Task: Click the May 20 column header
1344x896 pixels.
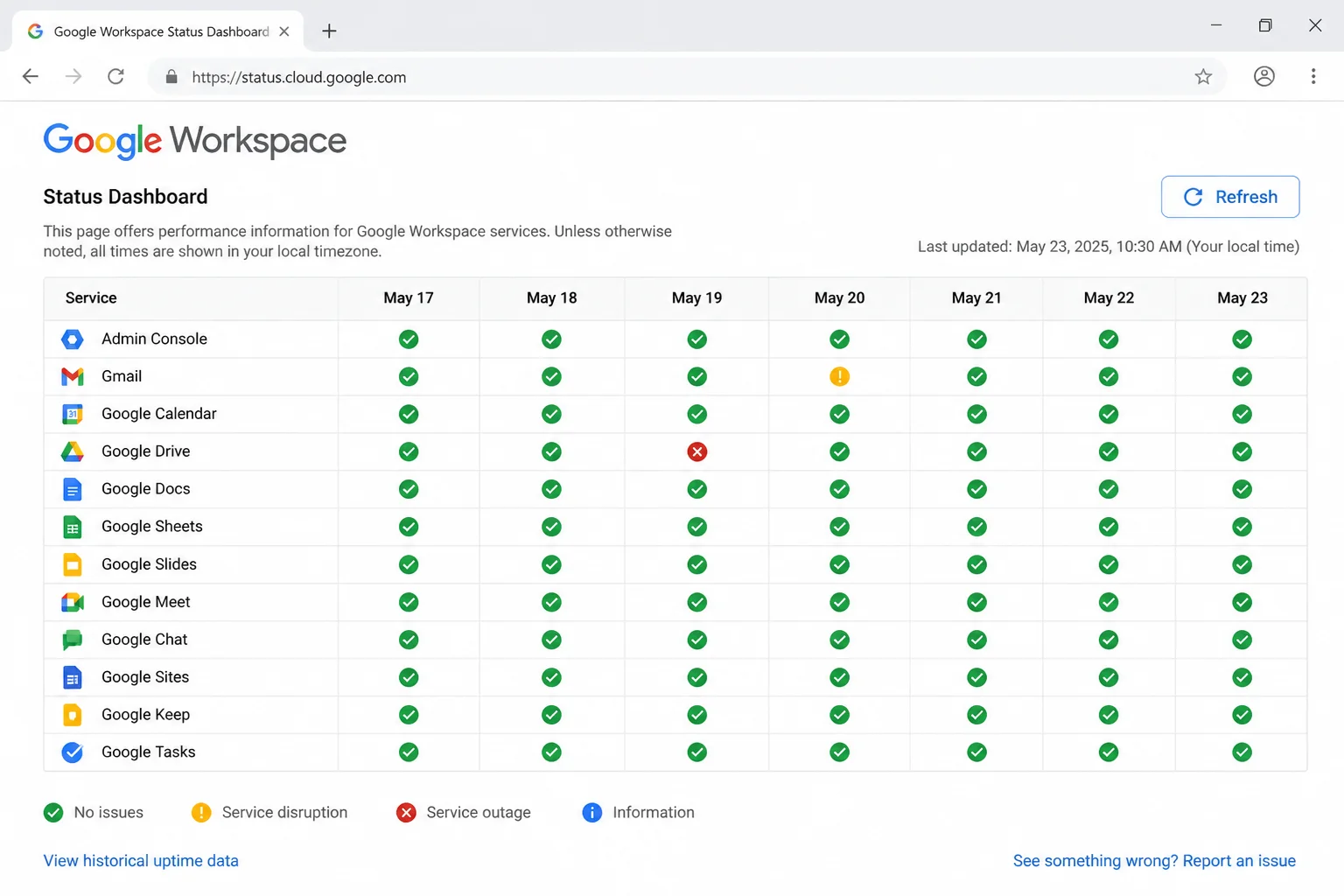Action: pos(840,298)
